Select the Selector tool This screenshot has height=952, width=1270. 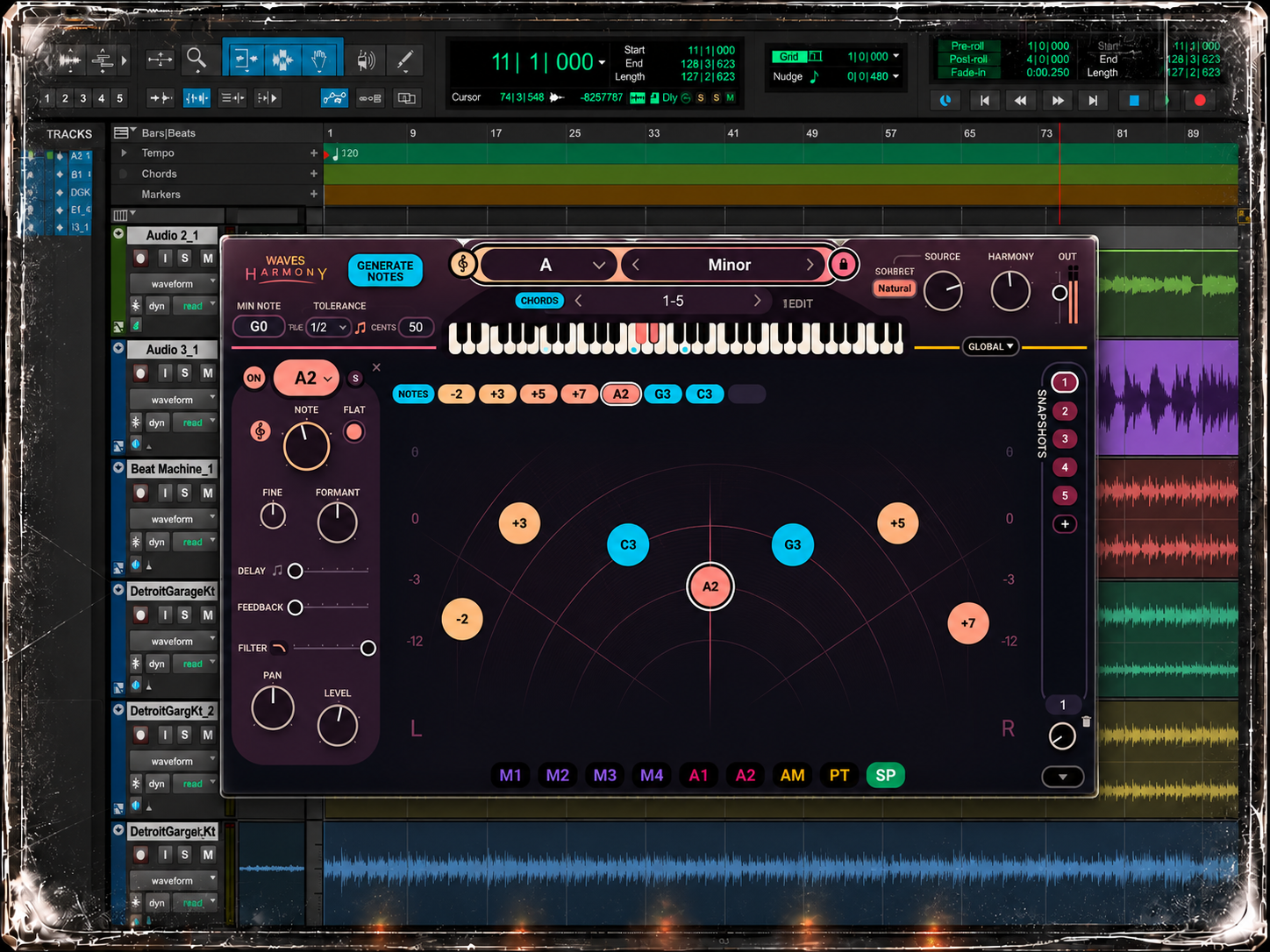[x=282, y=60]
